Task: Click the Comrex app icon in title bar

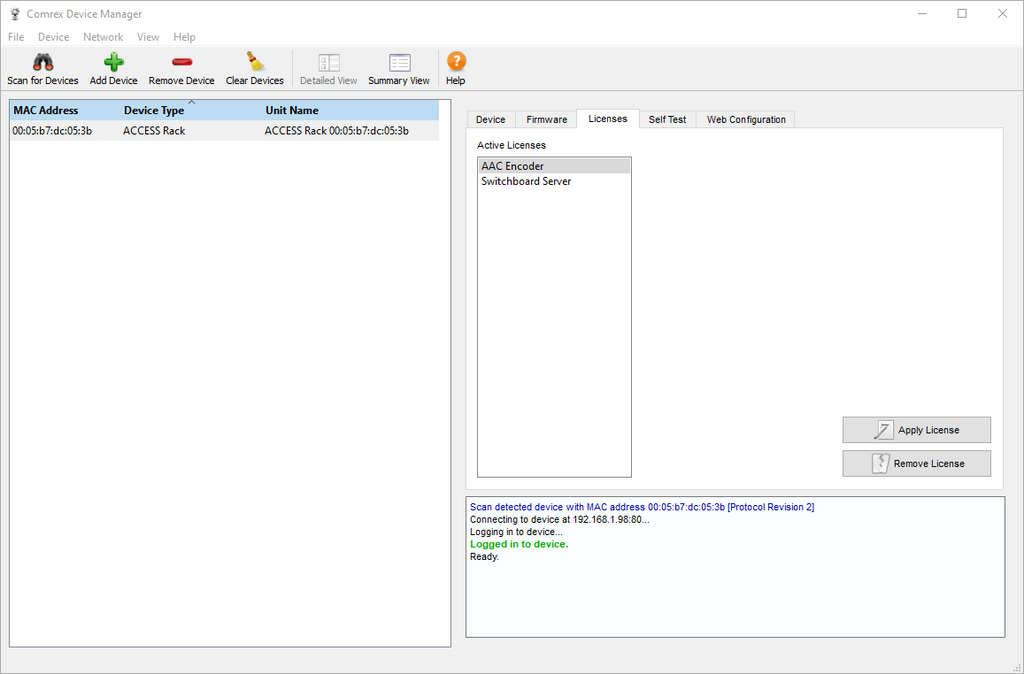Action: coord(14,14)
